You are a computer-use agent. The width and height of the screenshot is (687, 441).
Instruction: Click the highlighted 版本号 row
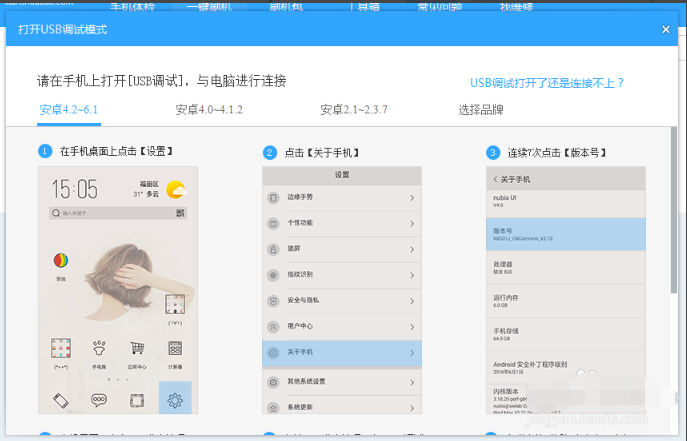click(x=566, y=234)
